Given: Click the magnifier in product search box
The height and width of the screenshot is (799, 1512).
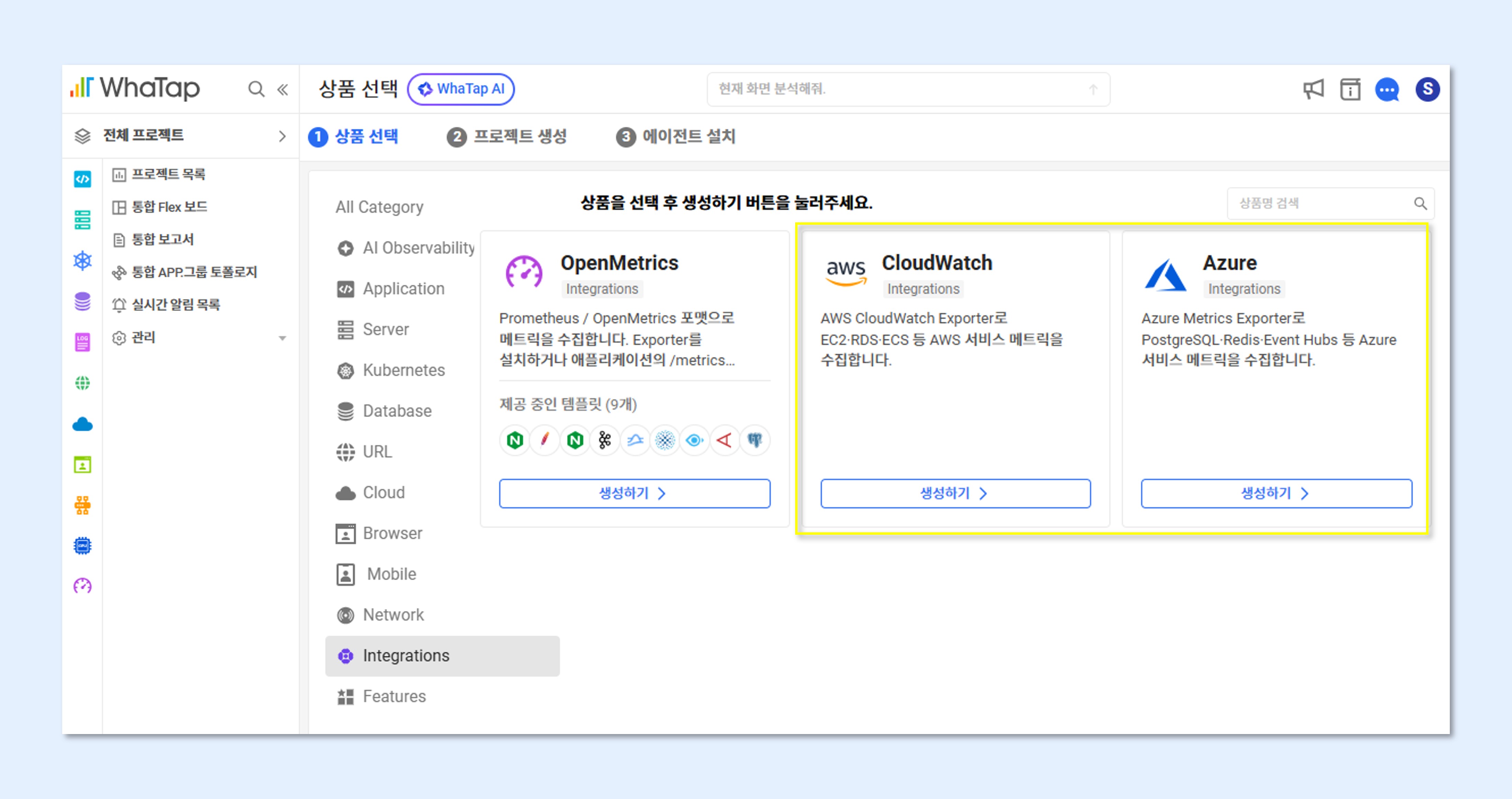Looking at the screenshot, I should (1420, 203).
